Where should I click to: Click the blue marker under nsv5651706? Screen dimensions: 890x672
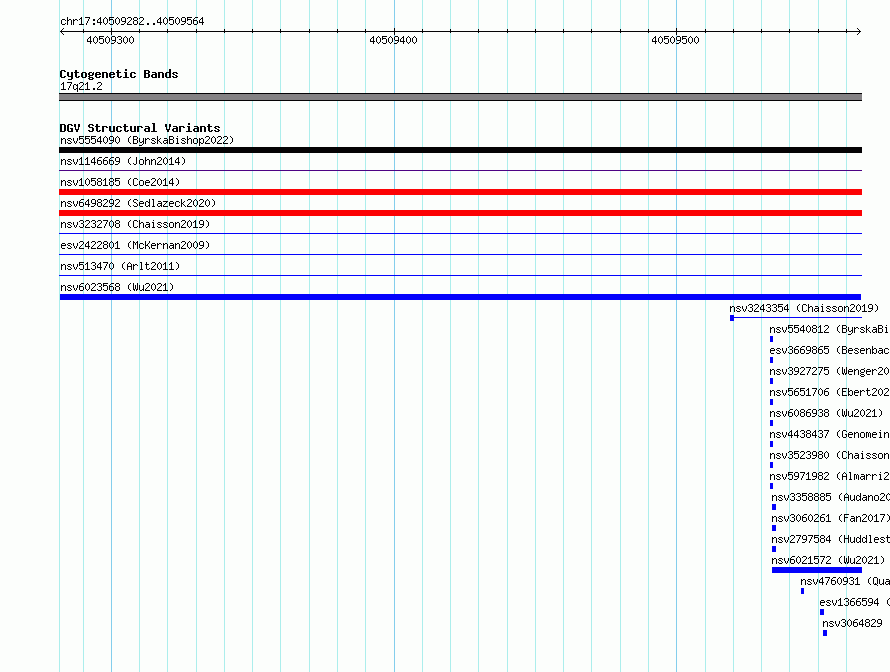tap(771, 402)
